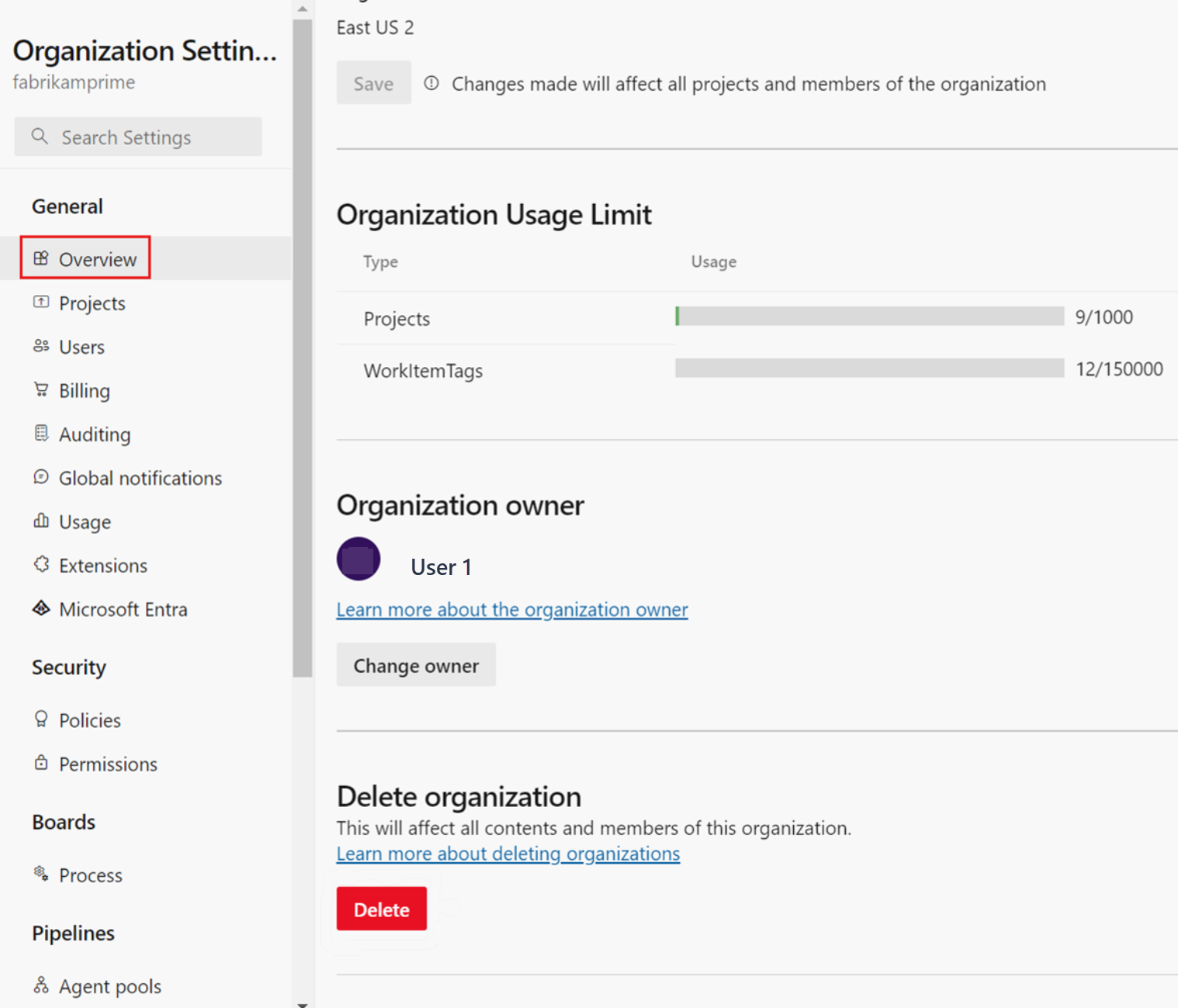
Task: Click the Policies icon under Security
Action: (x=41, y=719)
